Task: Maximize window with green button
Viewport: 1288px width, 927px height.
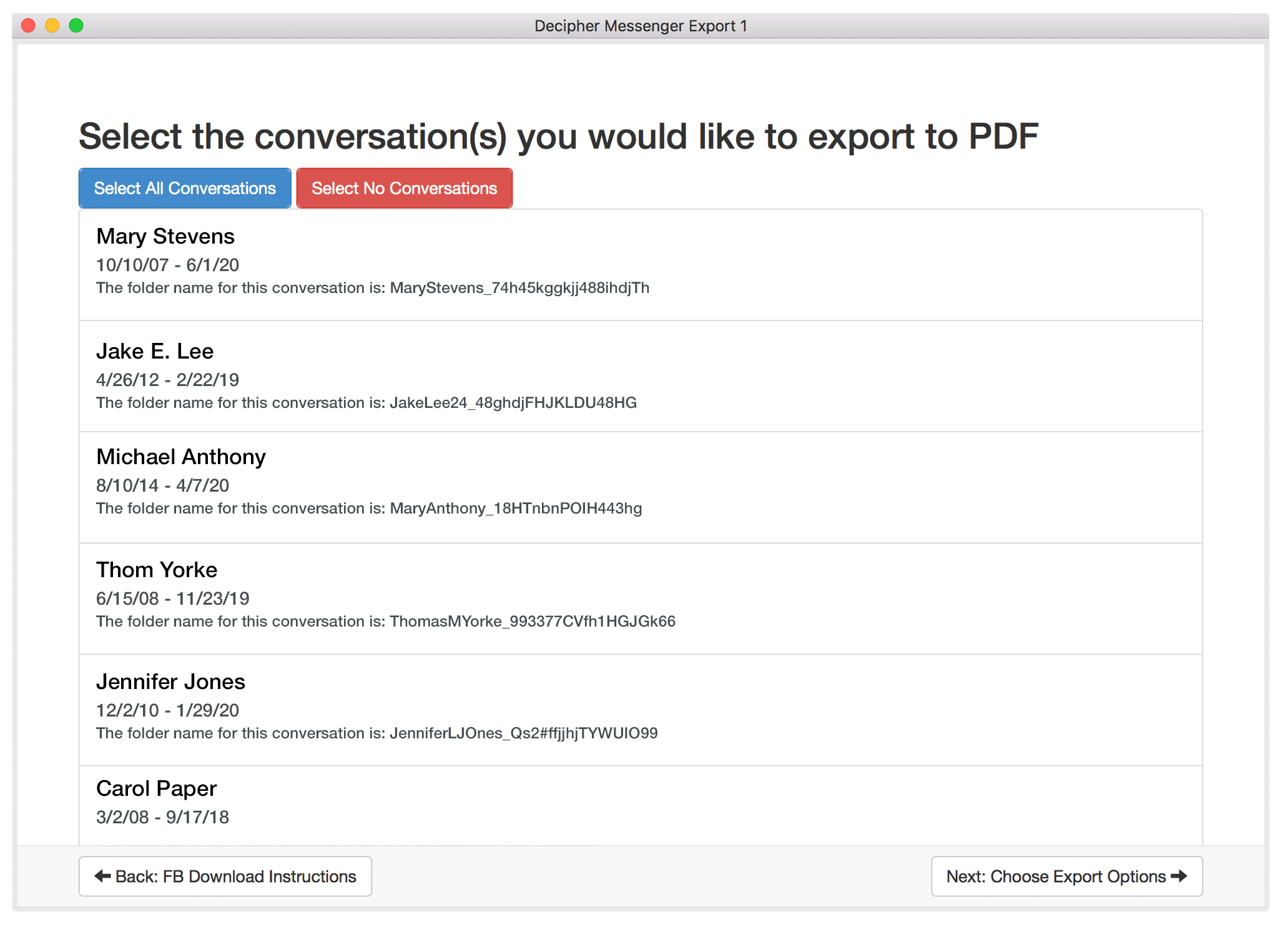Action: [x=76, y=26]
